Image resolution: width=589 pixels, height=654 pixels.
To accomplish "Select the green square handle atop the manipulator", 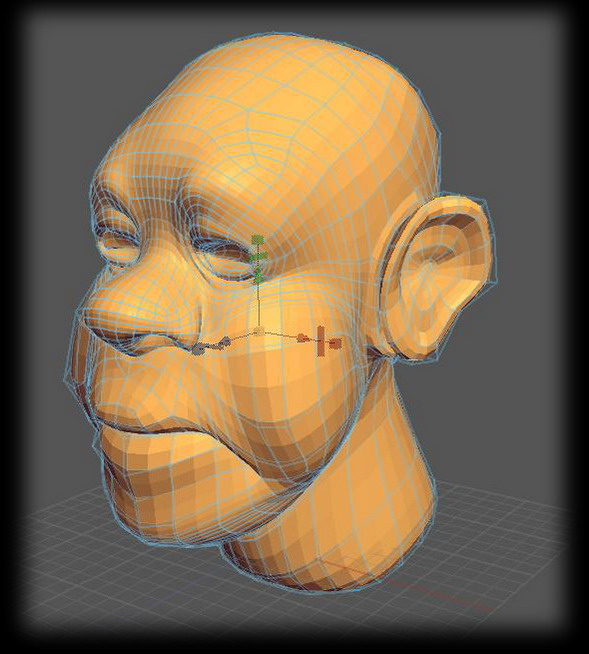I will tap(258, 241).
